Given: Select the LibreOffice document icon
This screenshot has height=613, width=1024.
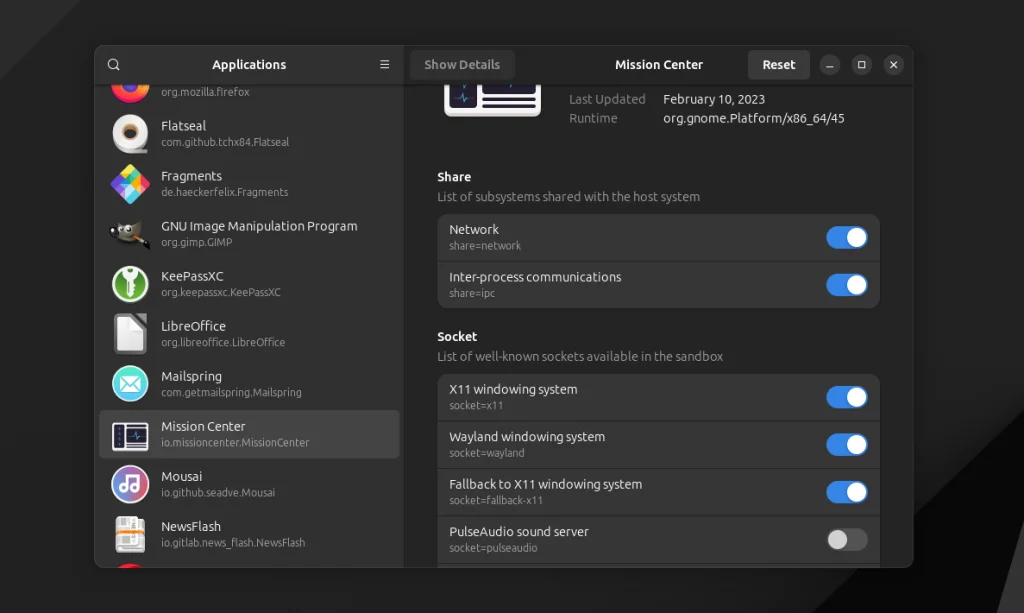Looking at the screenshot, I should click(x=130, y=334).
